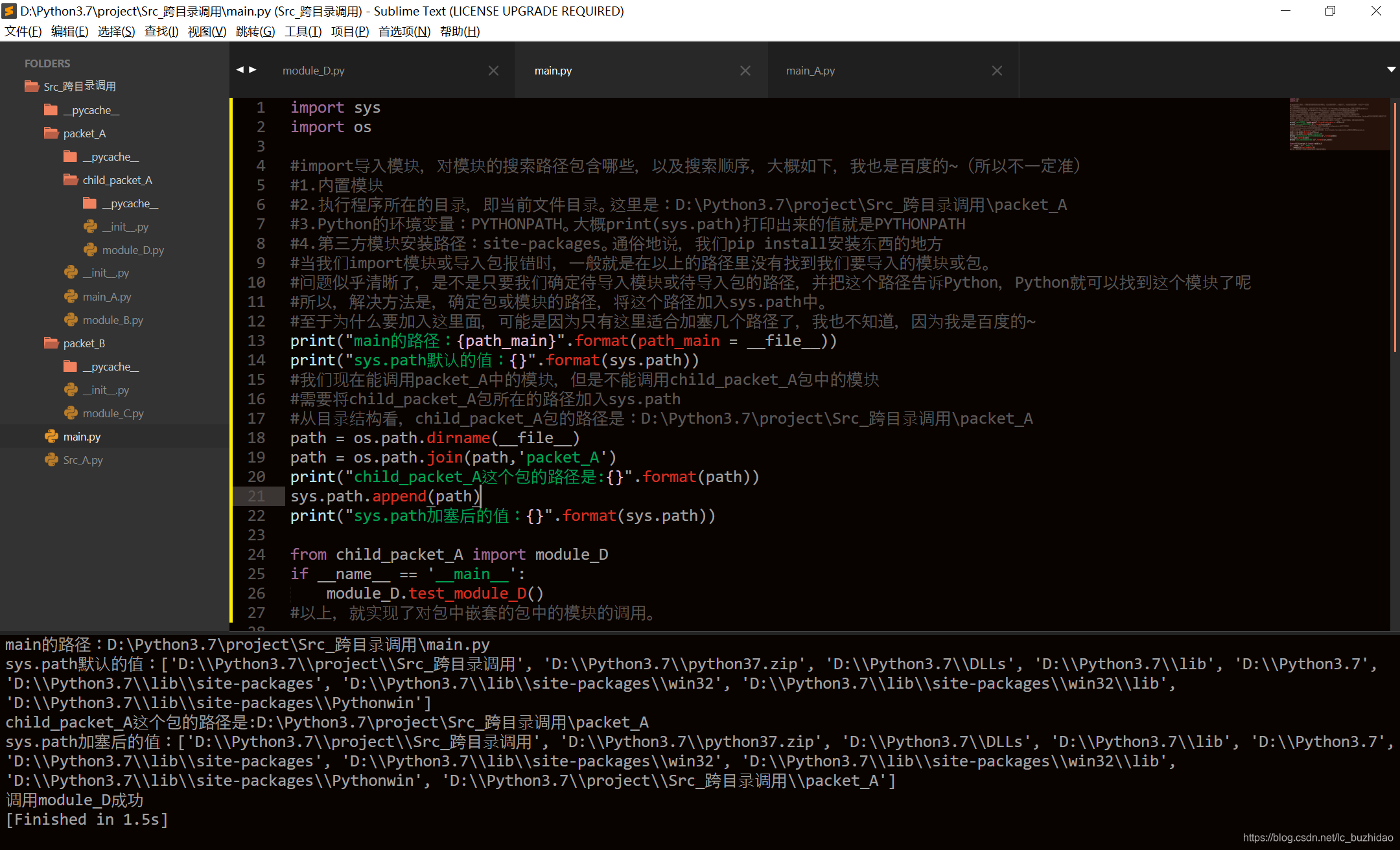Close the main_A.py tab
Screen dimensions: 1400x850
[997, 71]
